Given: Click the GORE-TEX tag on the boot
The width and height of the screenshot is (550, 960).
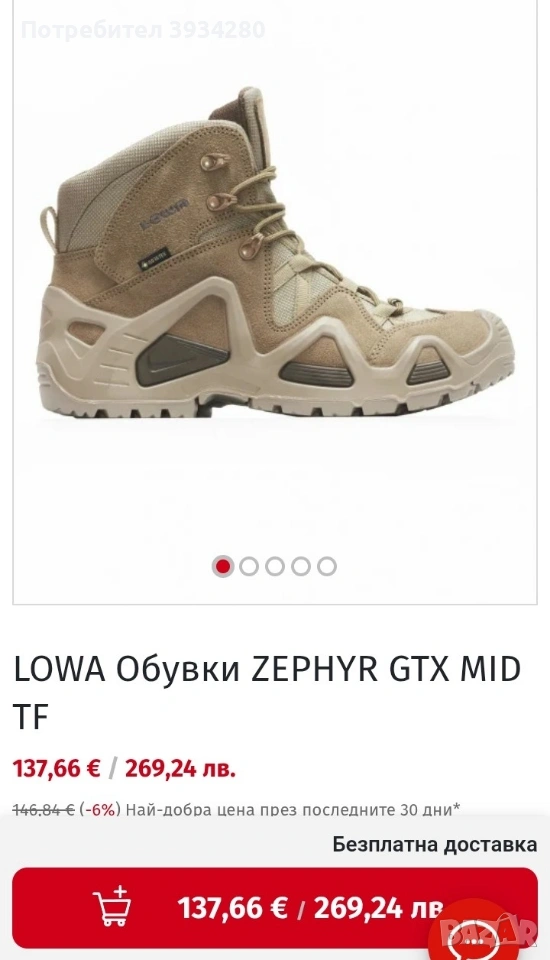Looking at the screenshot, I should (156, 258).
